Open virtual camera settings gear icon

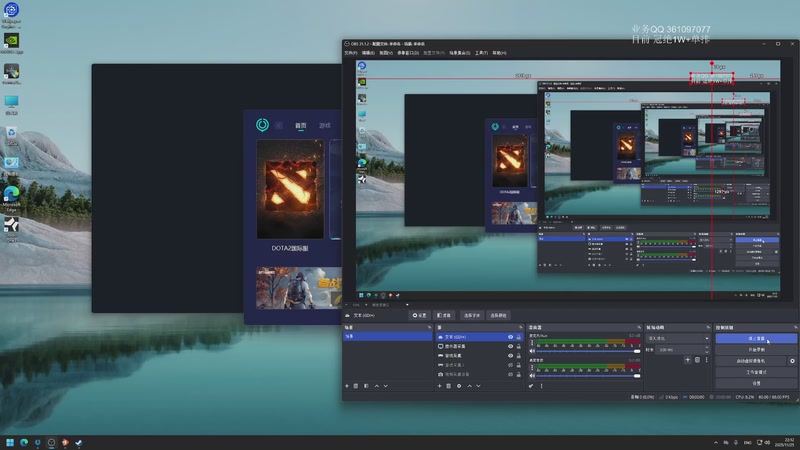coord(792,361)
